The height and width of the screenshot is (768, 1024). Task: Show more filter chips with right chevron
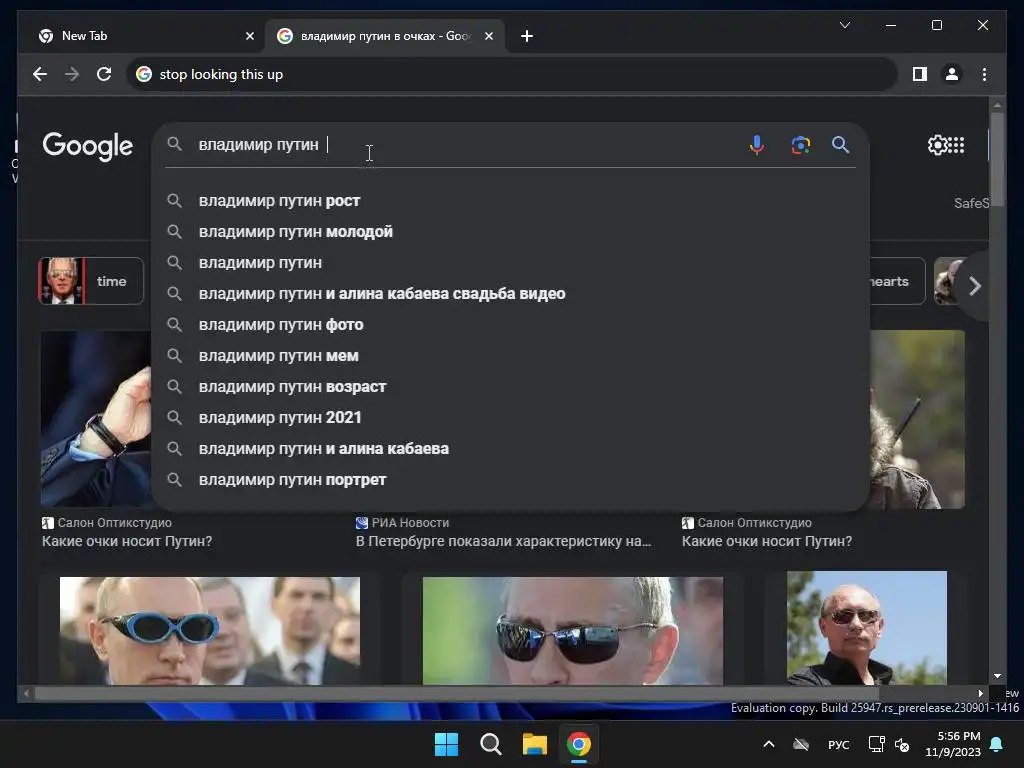click(974, 286)
